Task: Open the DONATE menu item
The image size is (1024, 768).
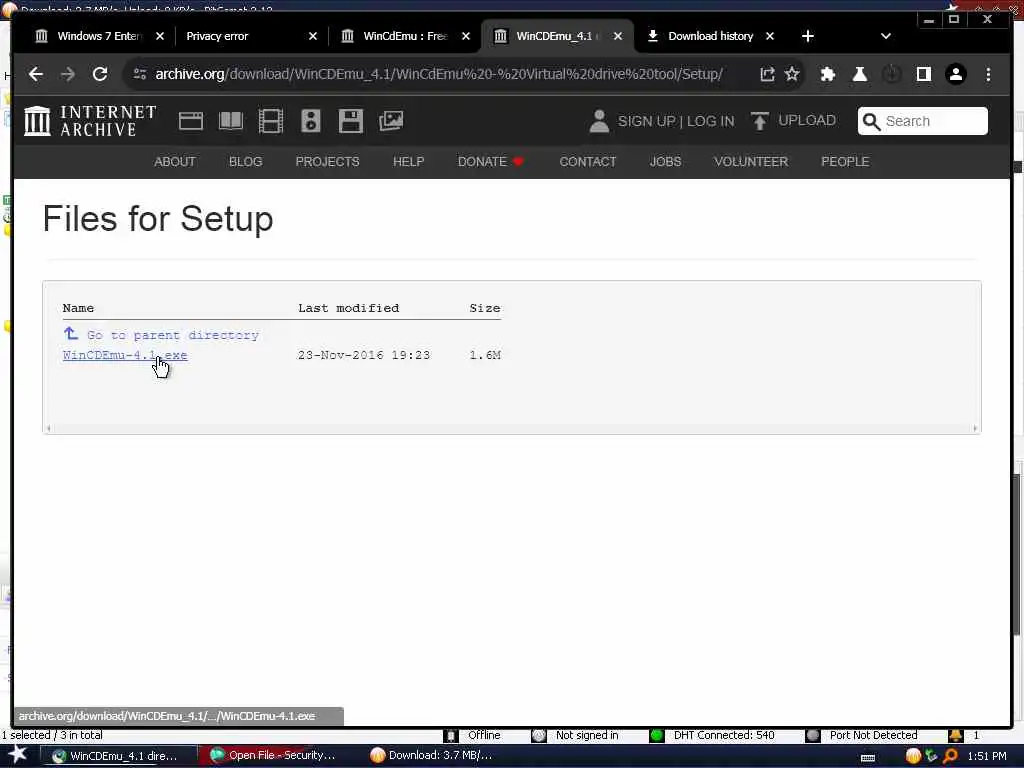Action: tap(490, 161)
